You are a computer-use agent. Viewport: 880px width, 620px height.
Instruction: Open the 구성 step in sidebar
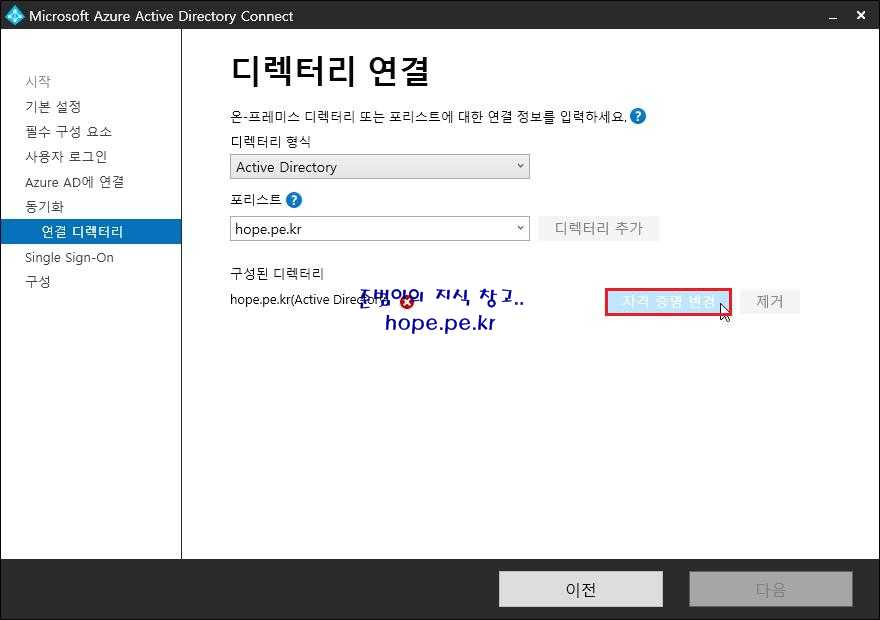tap(38, 282)
